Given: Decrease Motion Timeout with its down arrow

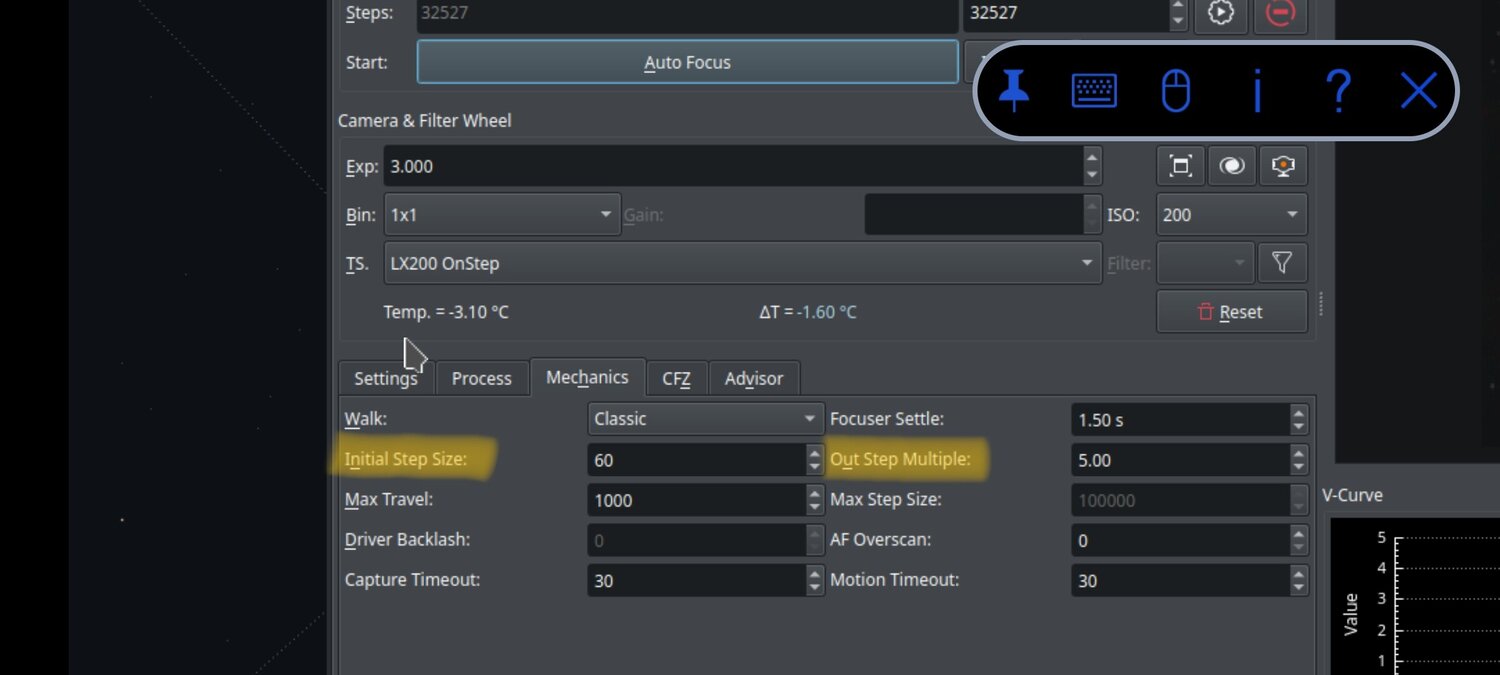Looking at the screenshot, I should click(x=1298, y=588).
